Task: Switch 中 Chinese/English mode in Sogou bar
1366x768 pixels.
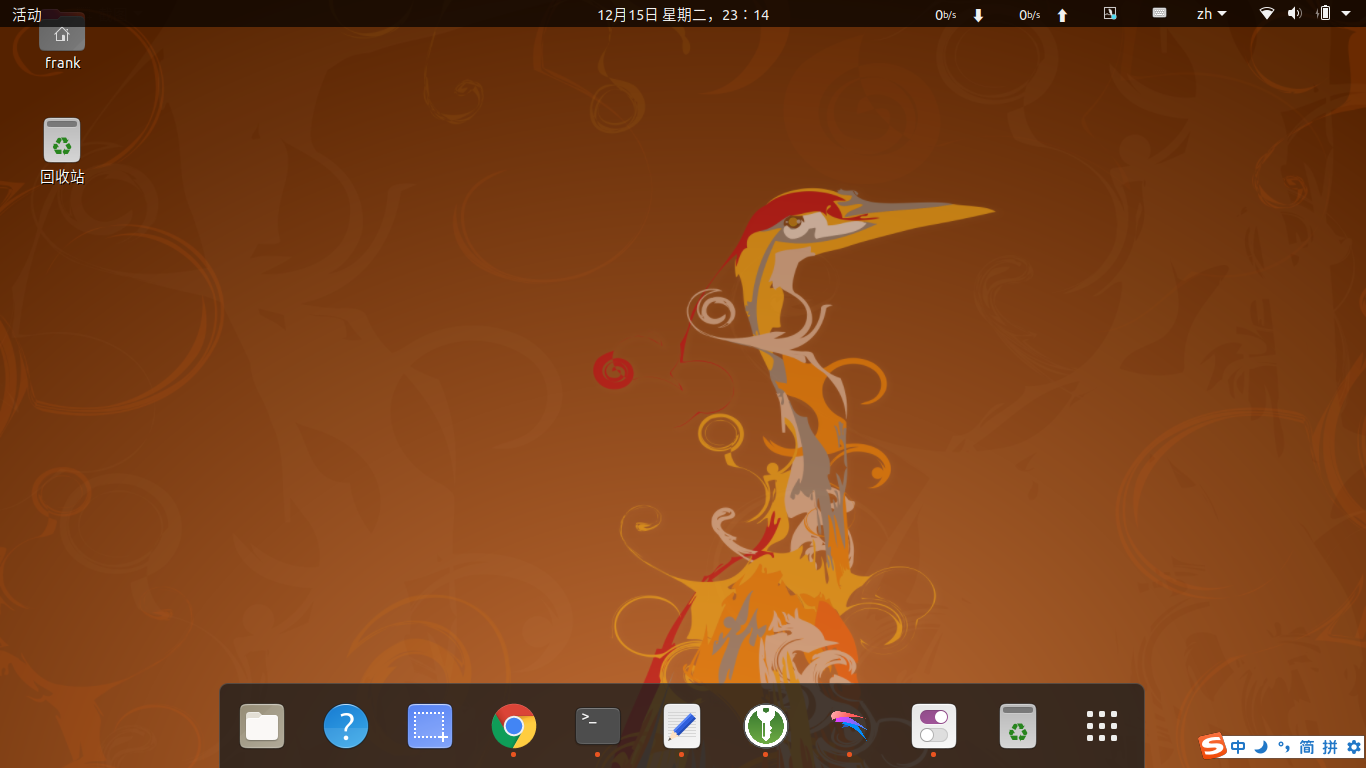Action: click(1238, 747)
